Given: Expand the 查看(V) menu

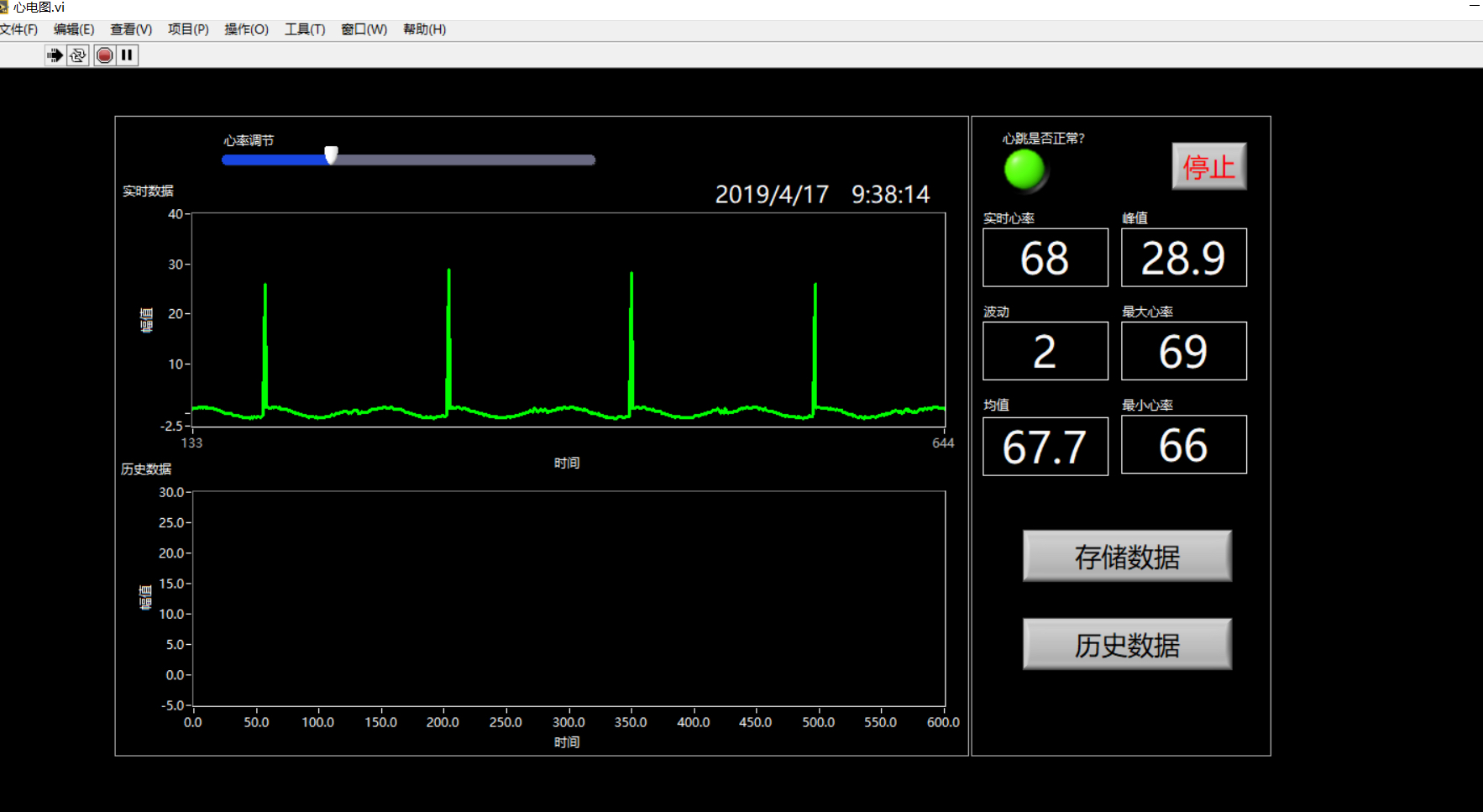Looking at the screenshot, I should coord(131,29).
